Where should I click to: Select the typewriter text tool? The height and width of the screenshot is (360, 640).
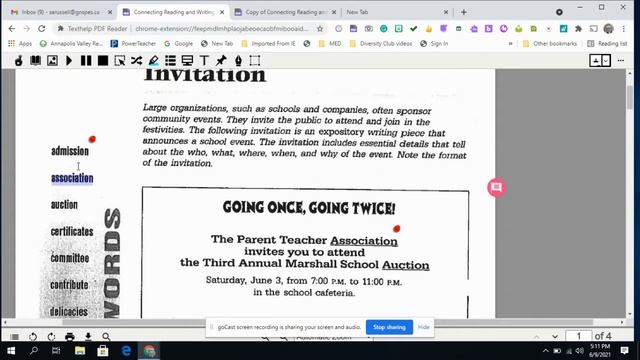click(x=204, y=61)
